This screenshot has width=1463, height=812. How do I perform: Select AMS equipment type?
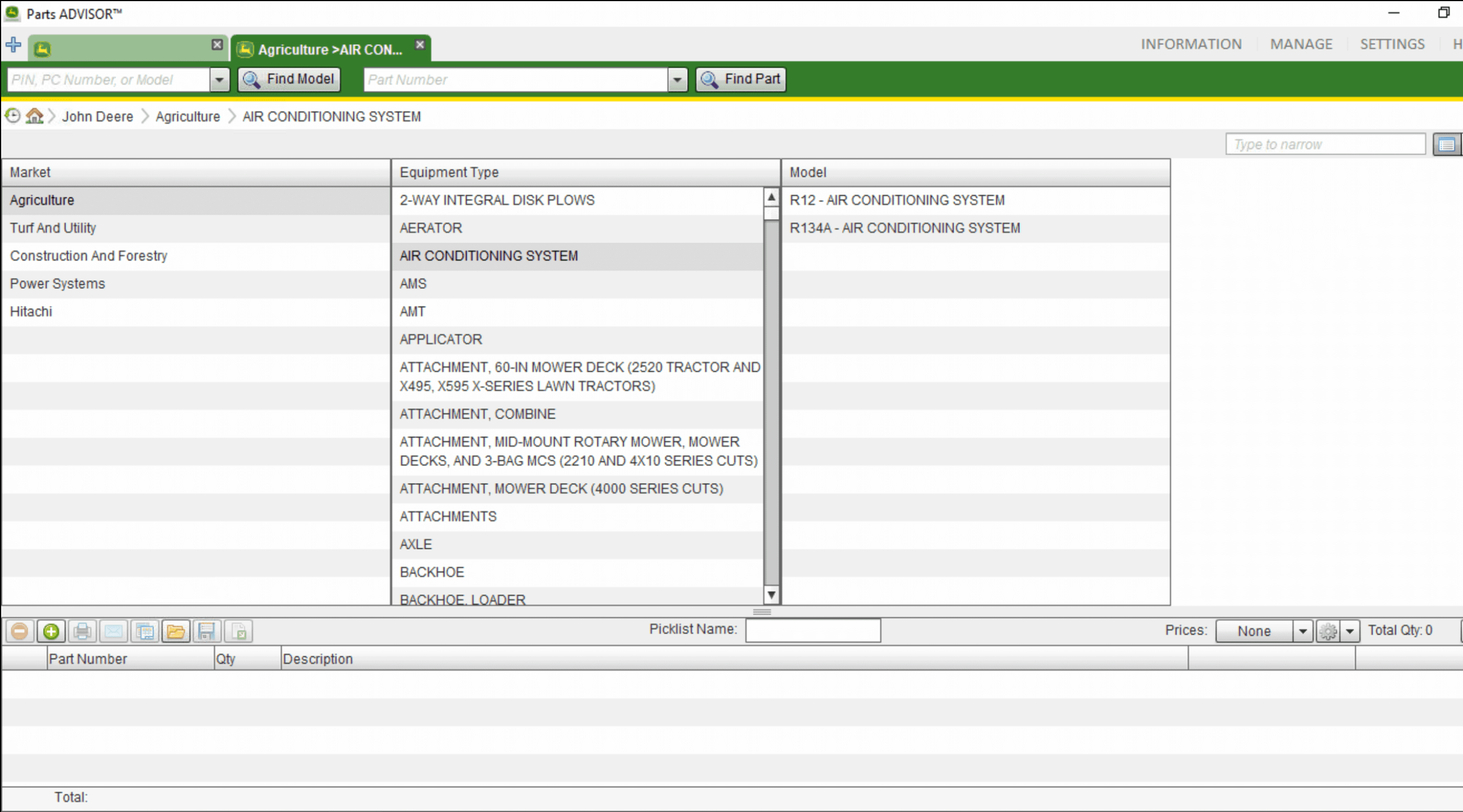577,284
